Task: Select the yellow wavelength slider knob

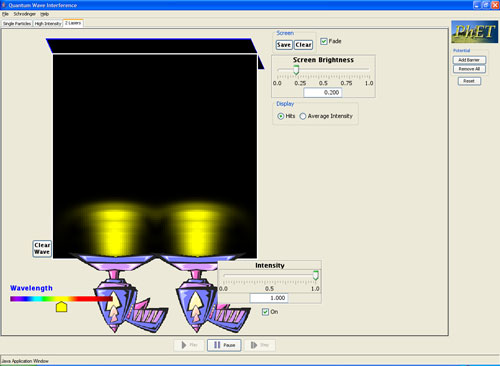Action: 61,307
